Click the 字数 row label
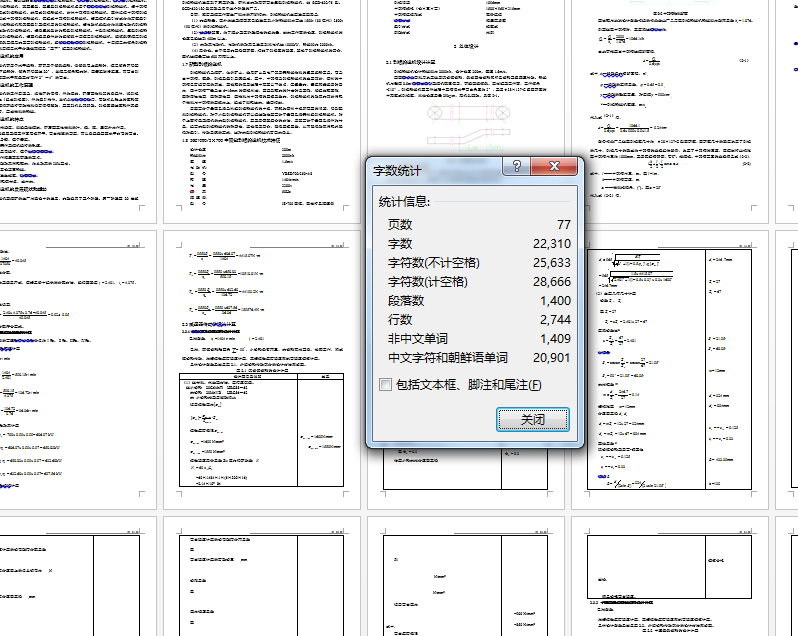This screenshot has height=636, width=798. (400, 244)
